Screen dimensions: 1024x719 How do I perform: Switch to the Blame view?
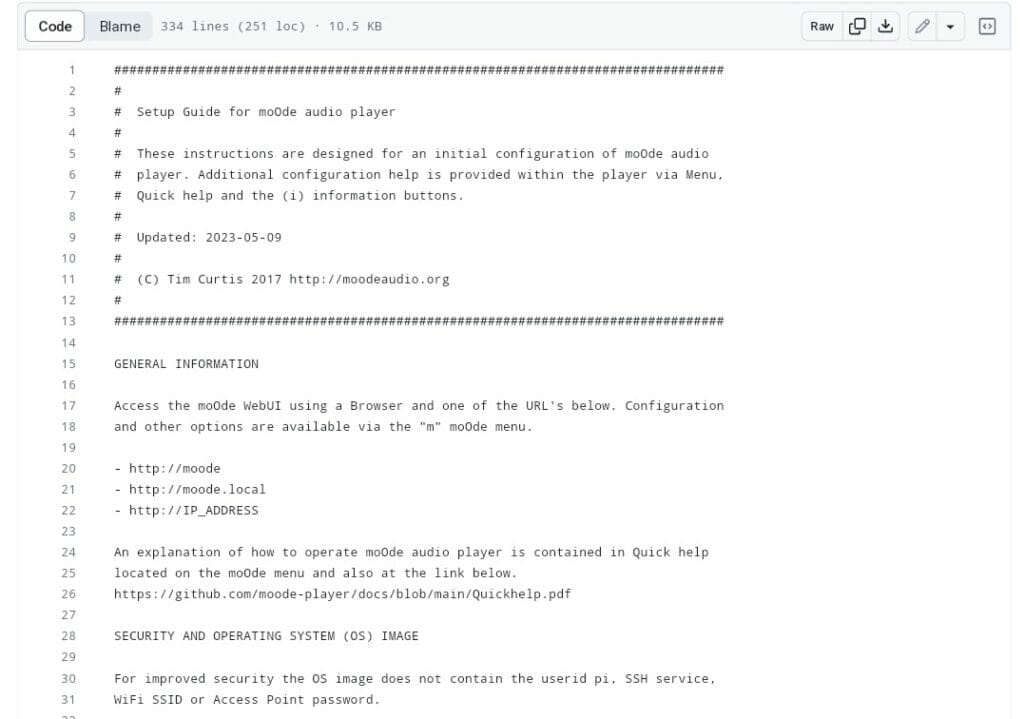(120, 26)
